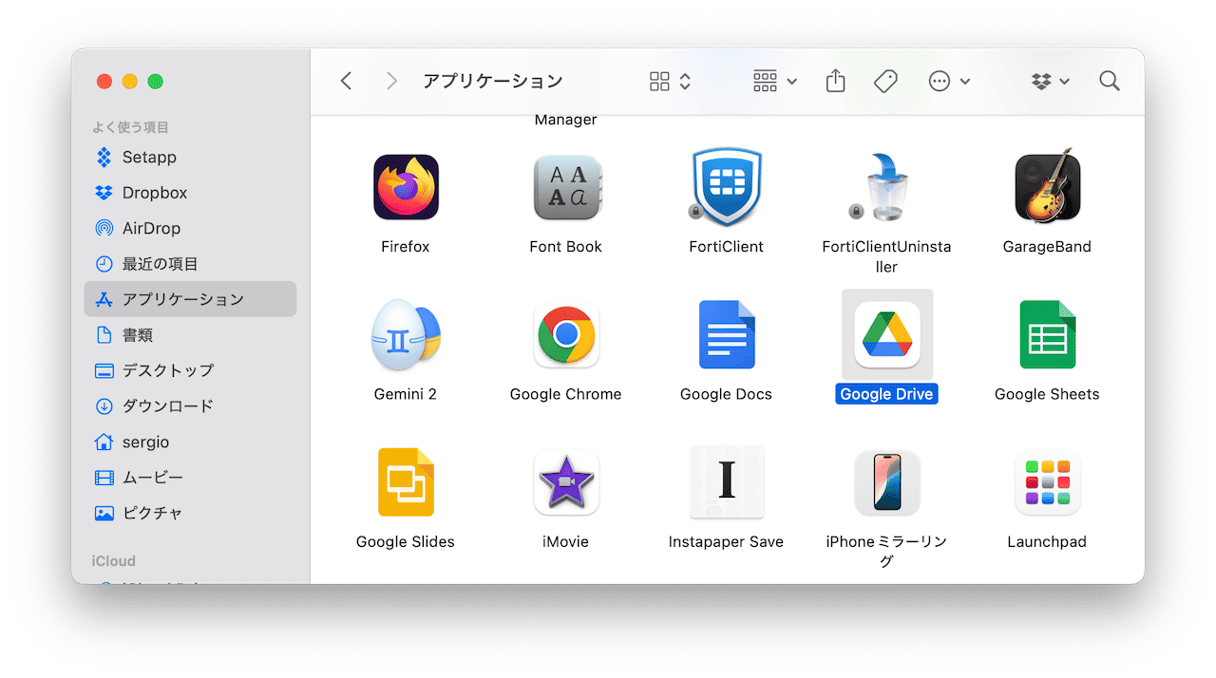Open the Dropbox toolbar dropdown

1051,82
